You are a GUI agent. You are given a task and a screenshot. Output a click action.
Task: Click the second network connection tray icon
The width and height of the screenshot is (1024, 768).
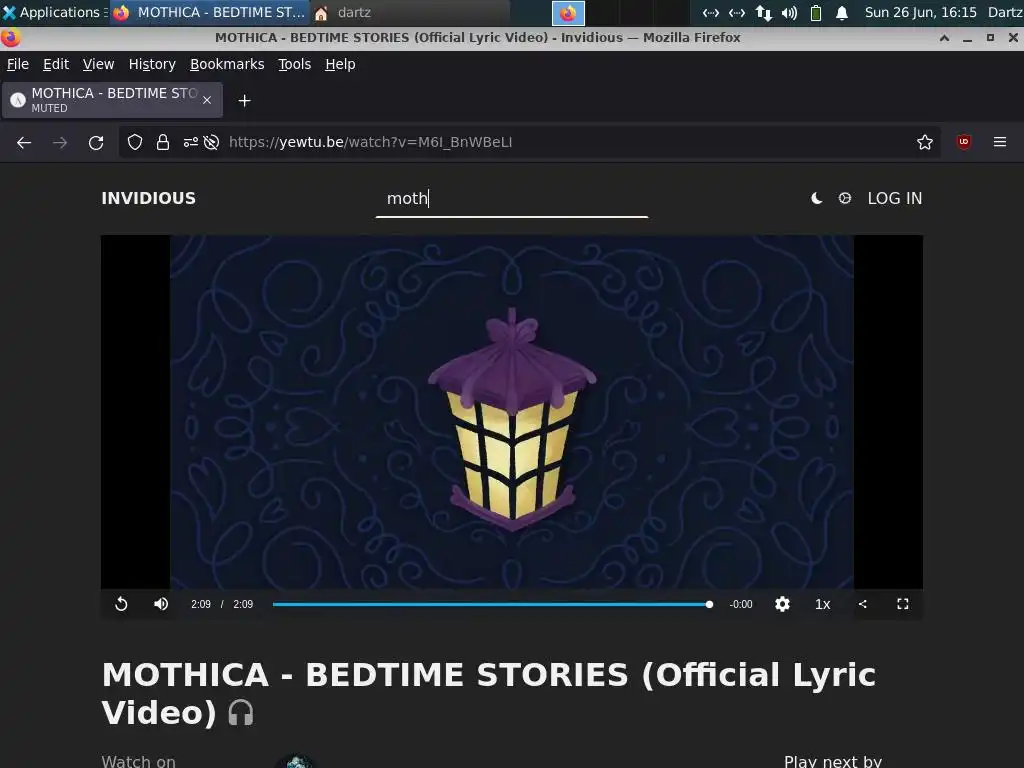click(x=737, y=12)
